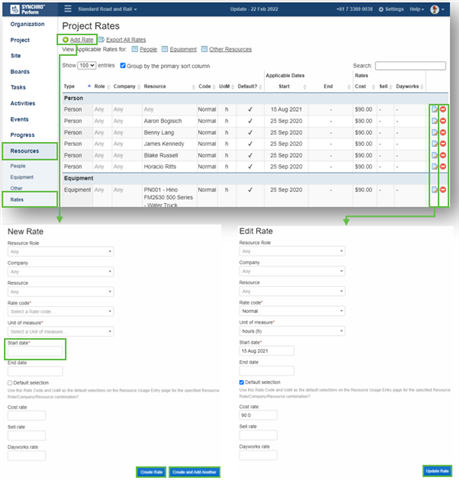
Task: Uncheck Default selection in Edit Rate form
Action: 241,382
